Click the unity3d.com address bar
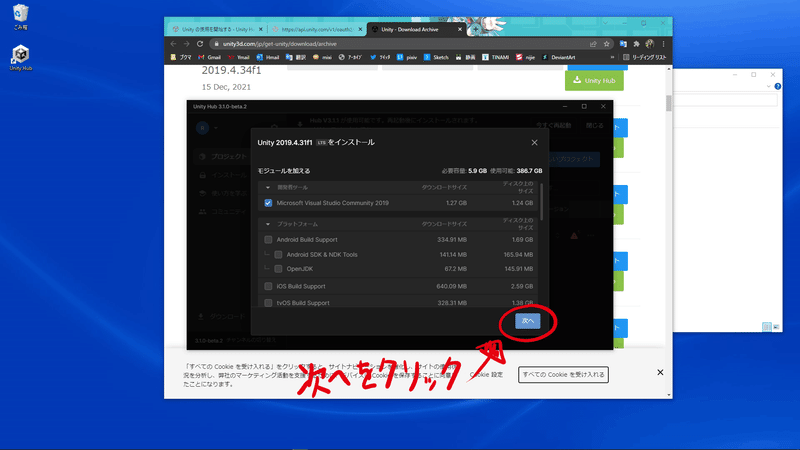Screen dimensions: 800x450 (398, 44)
